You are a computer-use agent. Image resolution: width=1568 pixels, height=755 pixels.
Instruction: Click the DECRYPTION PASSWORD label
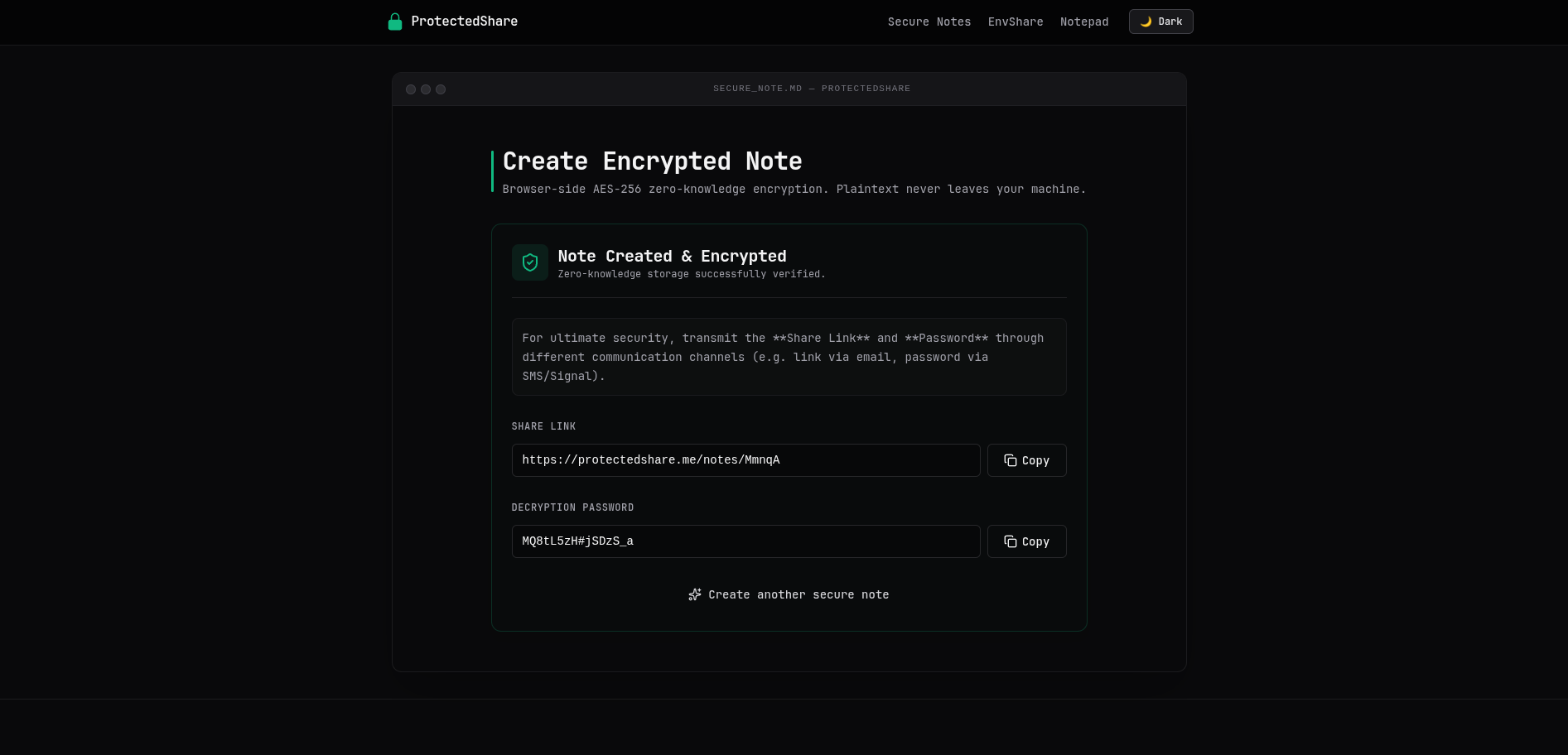(572, 507)
